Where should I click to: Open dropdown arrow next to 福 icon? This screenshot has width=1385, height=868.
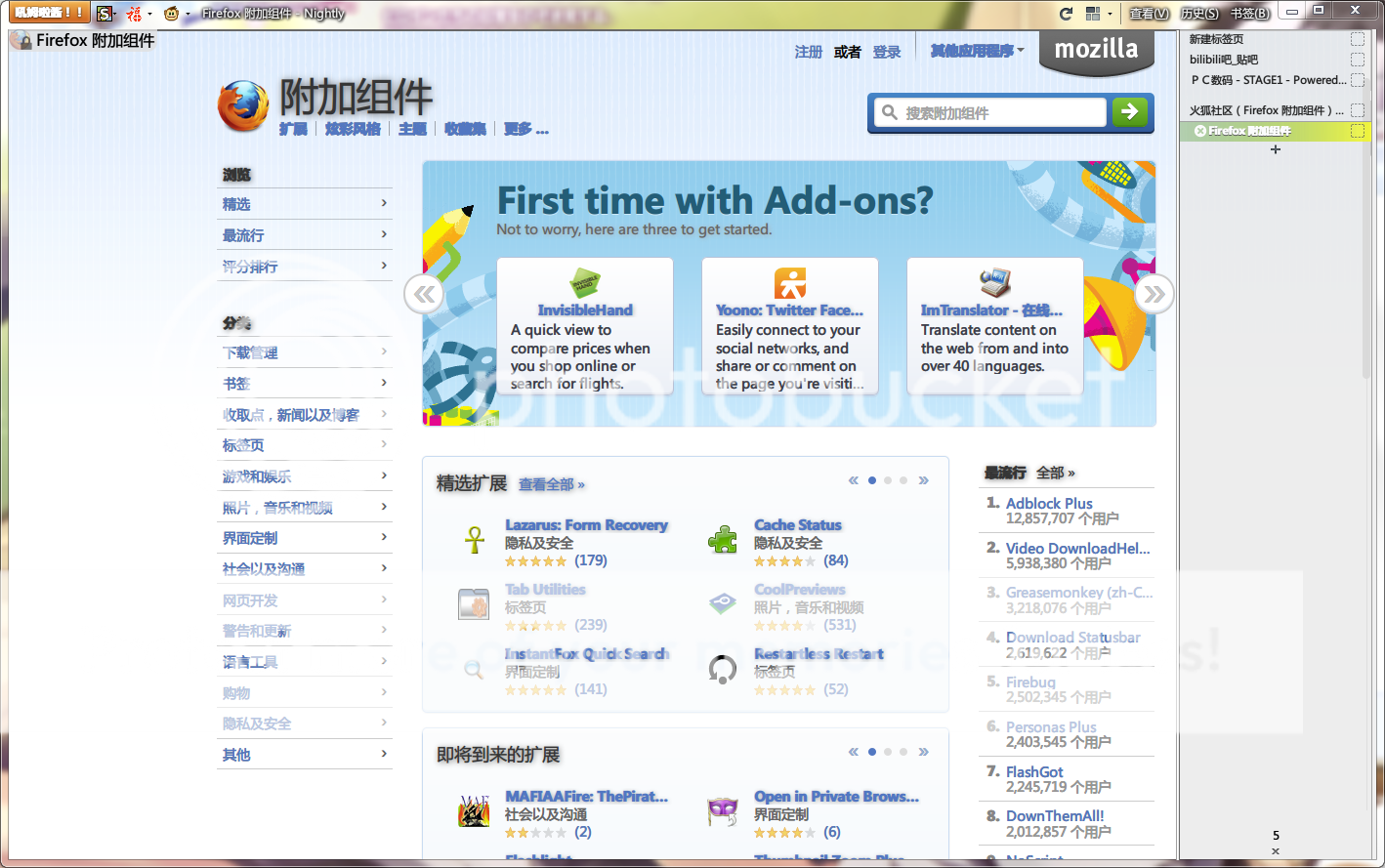(149, 15)
